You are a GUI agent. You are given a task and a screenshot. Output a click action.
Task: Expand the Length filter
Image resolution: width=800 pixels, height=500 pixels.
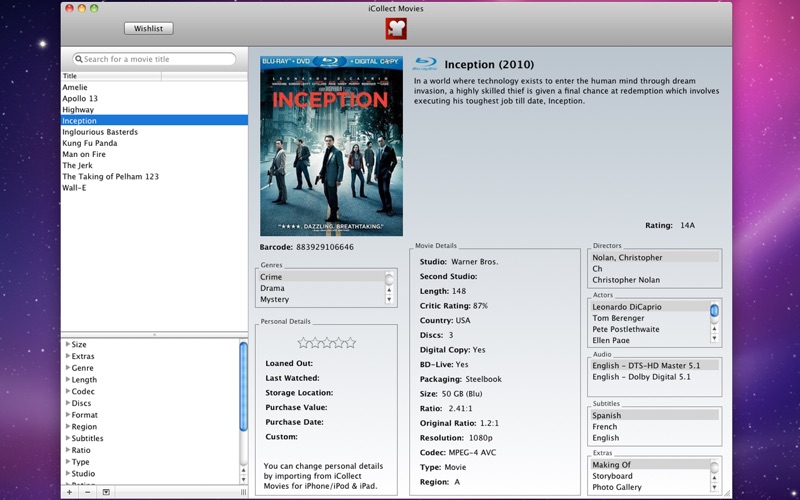pos(68,379)
